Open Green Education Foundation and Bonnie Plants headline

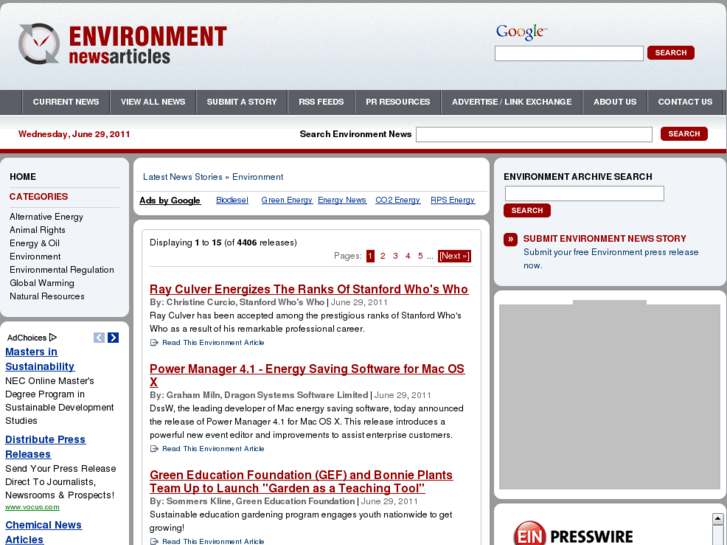coord(301,482)
